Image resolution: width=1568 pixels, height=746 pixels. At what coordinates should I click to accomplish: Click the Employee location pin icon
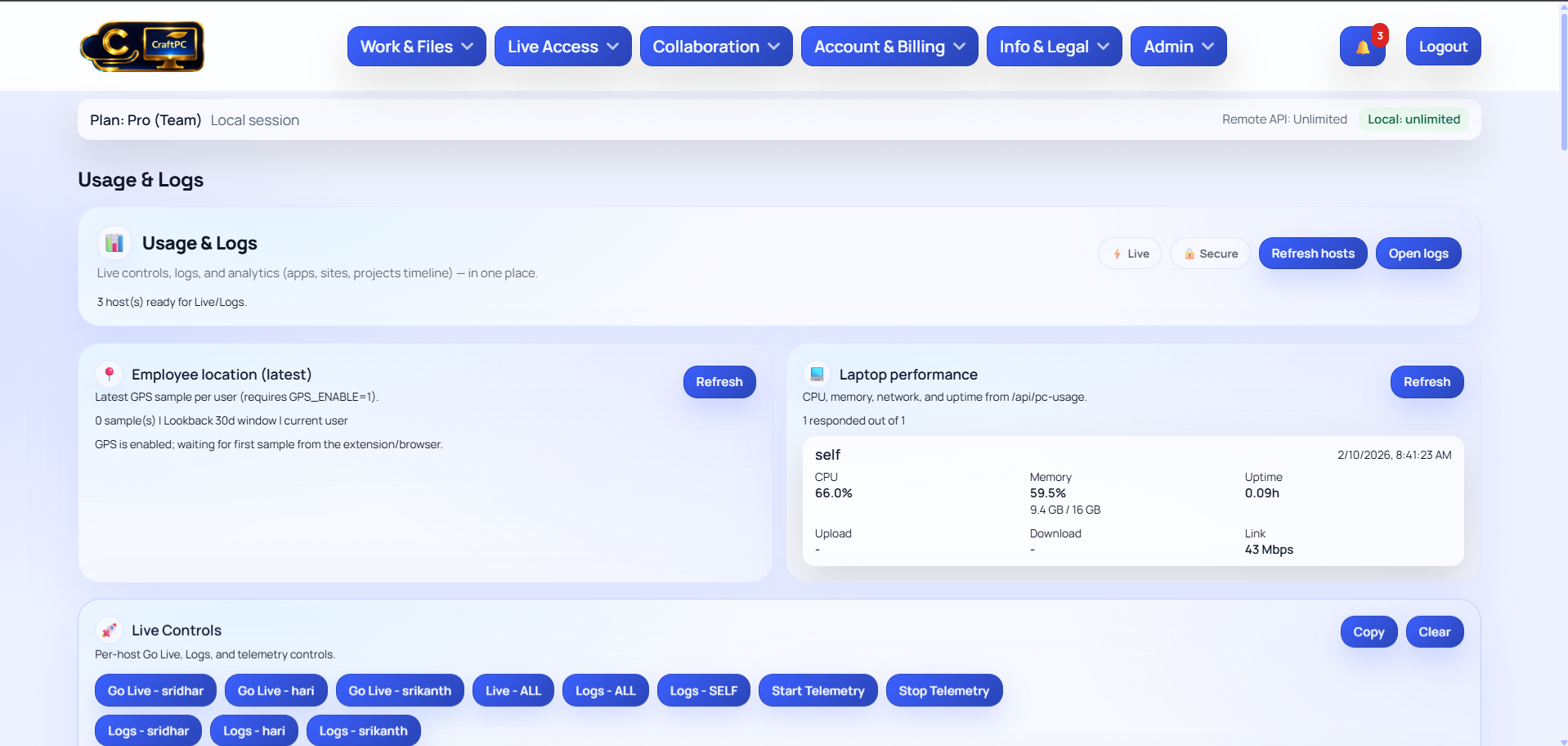tap(109, 374)
